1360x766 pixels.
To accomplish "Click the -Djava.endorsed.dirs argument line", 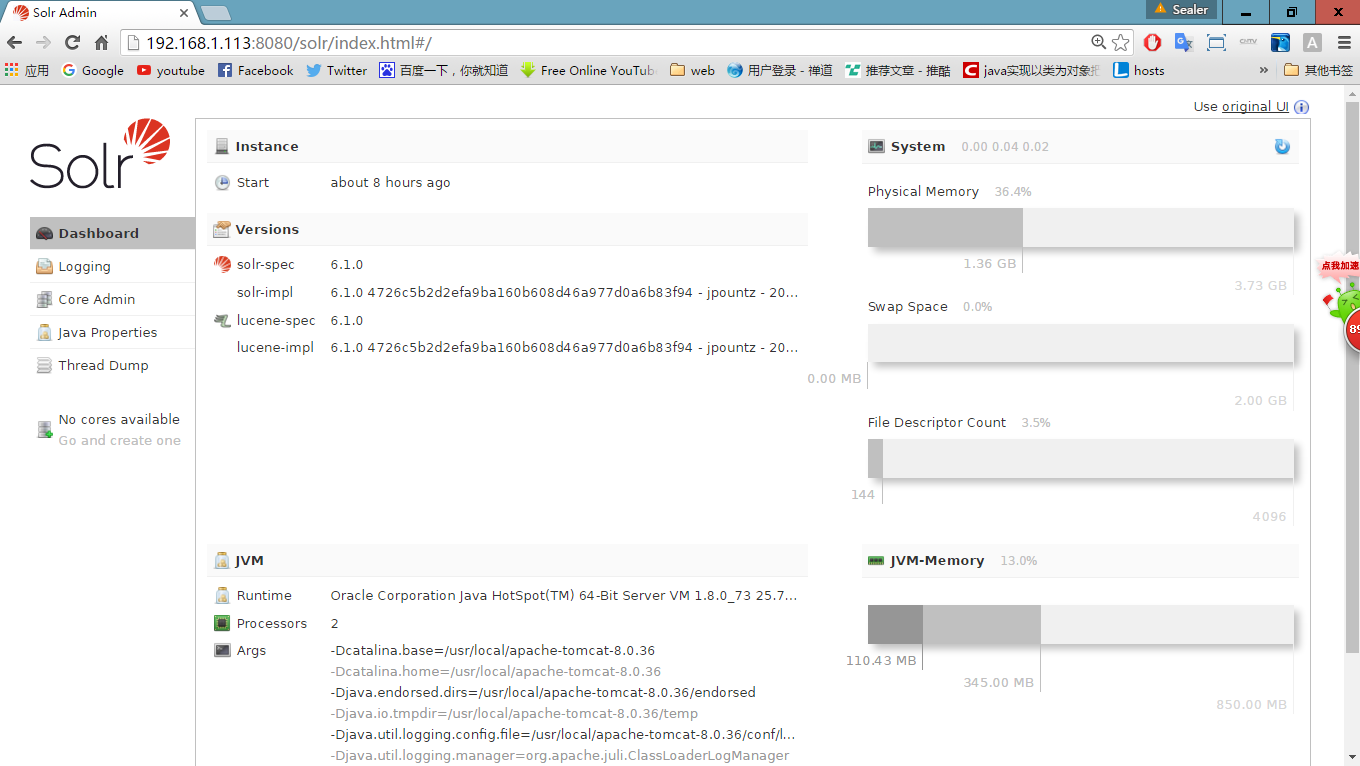I will (x=543, y=693).
